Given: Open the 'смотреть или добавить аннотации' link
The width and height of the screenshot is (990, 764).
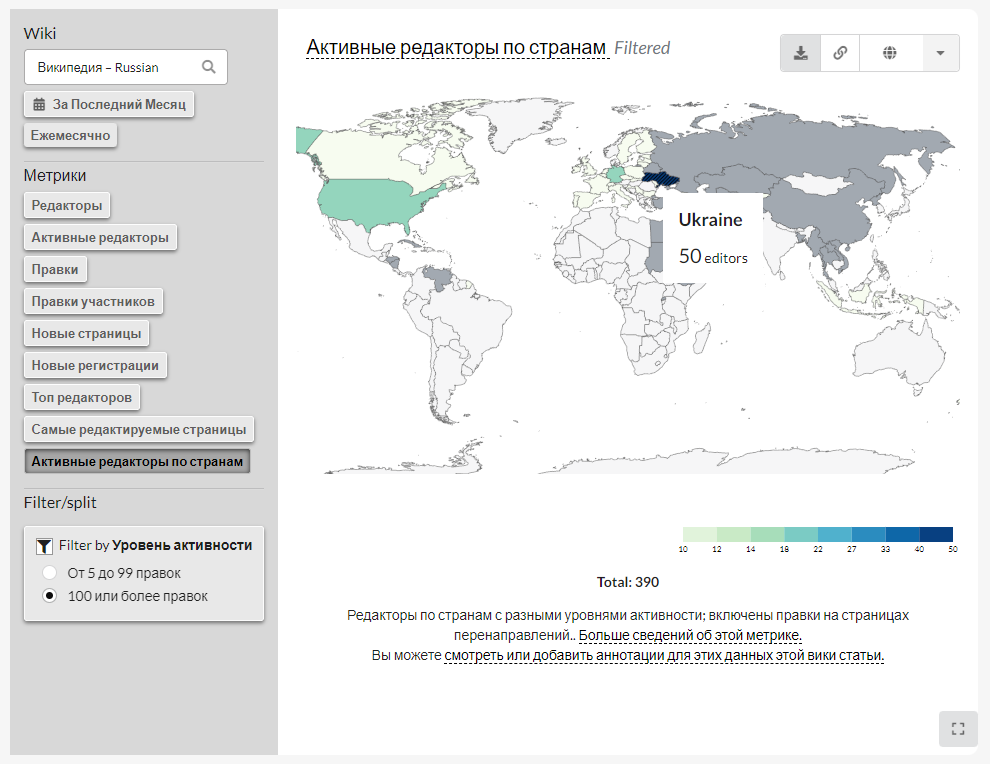Looking at the screenshot, I should [664, 655].
